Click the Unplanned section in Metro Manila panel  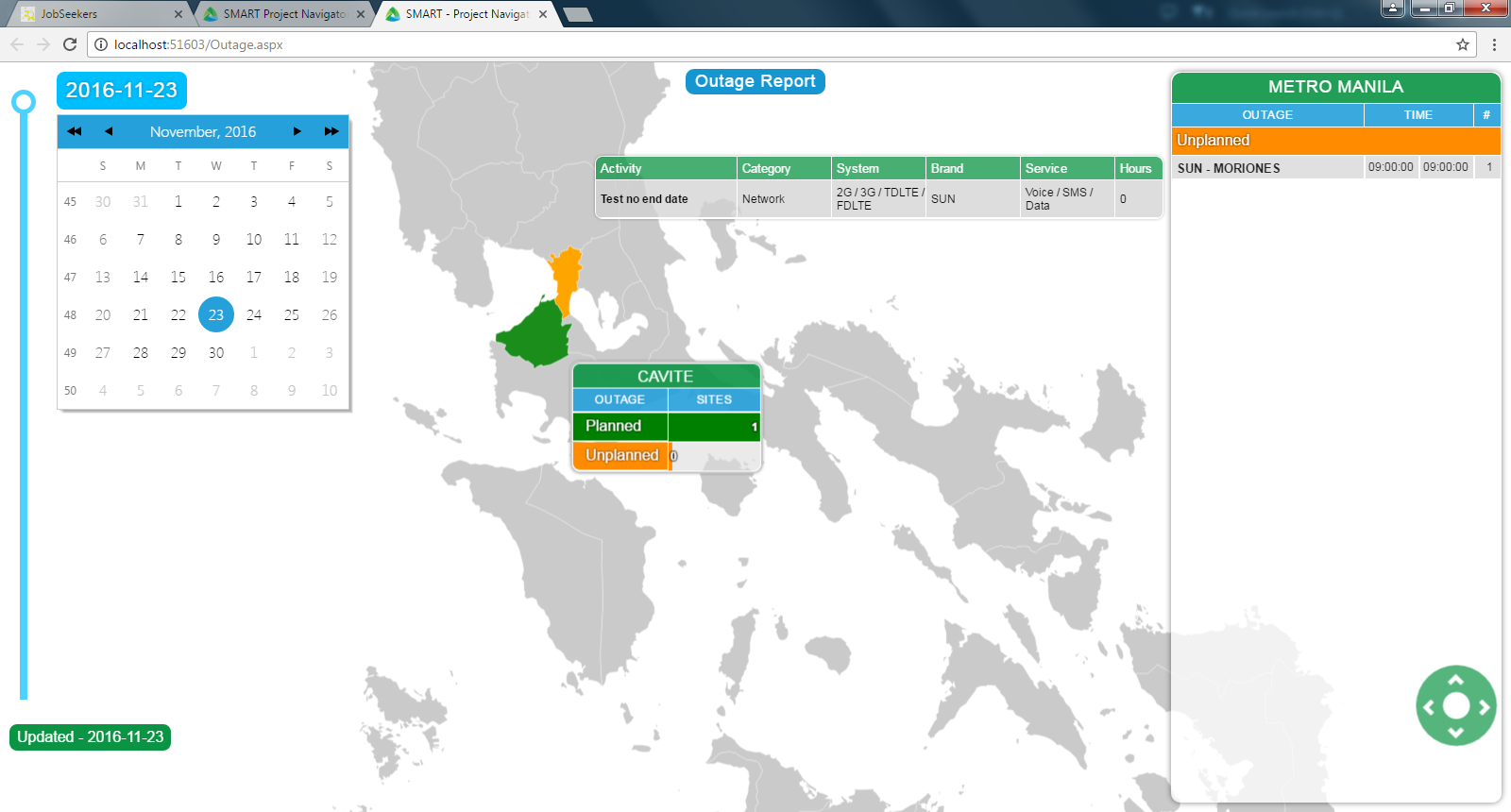coord(1336,141)
